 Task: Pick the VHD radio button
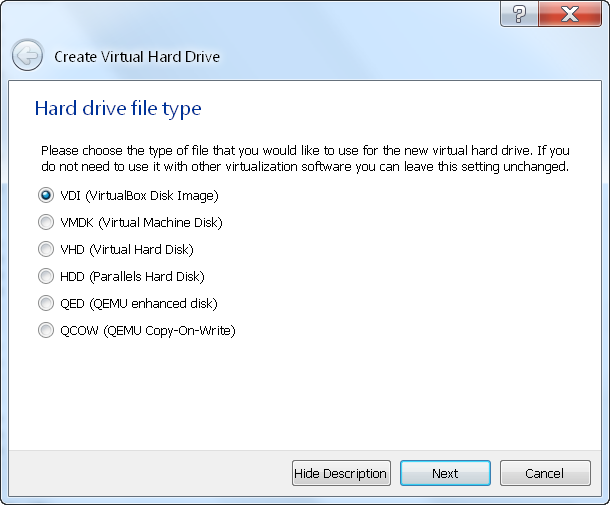[46, 249]
